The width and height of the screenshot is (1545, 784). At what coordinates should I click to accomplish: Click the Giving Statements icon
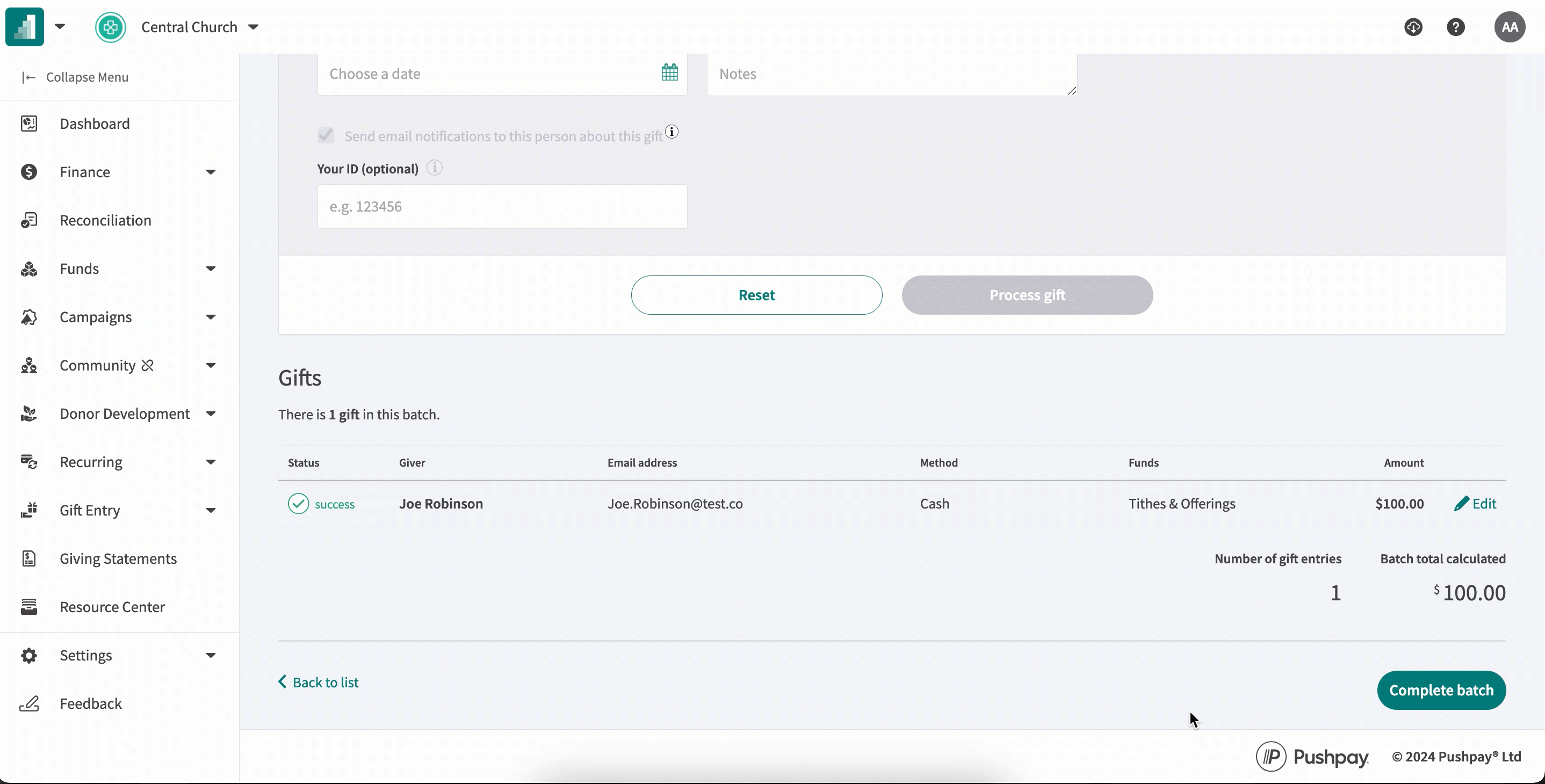point(28,558)
